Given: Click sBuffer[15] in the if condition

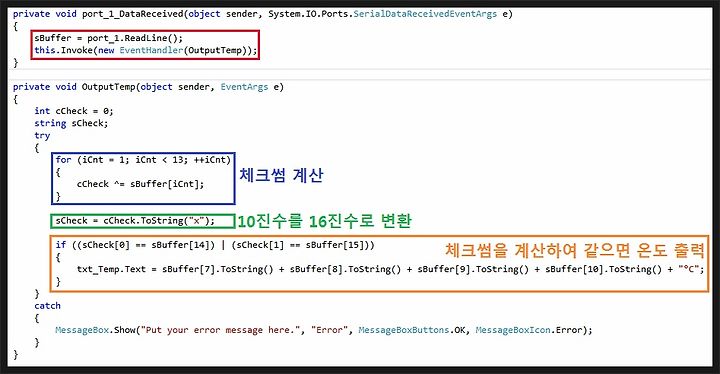Looking at the screenshot, I should click(335, 245).
